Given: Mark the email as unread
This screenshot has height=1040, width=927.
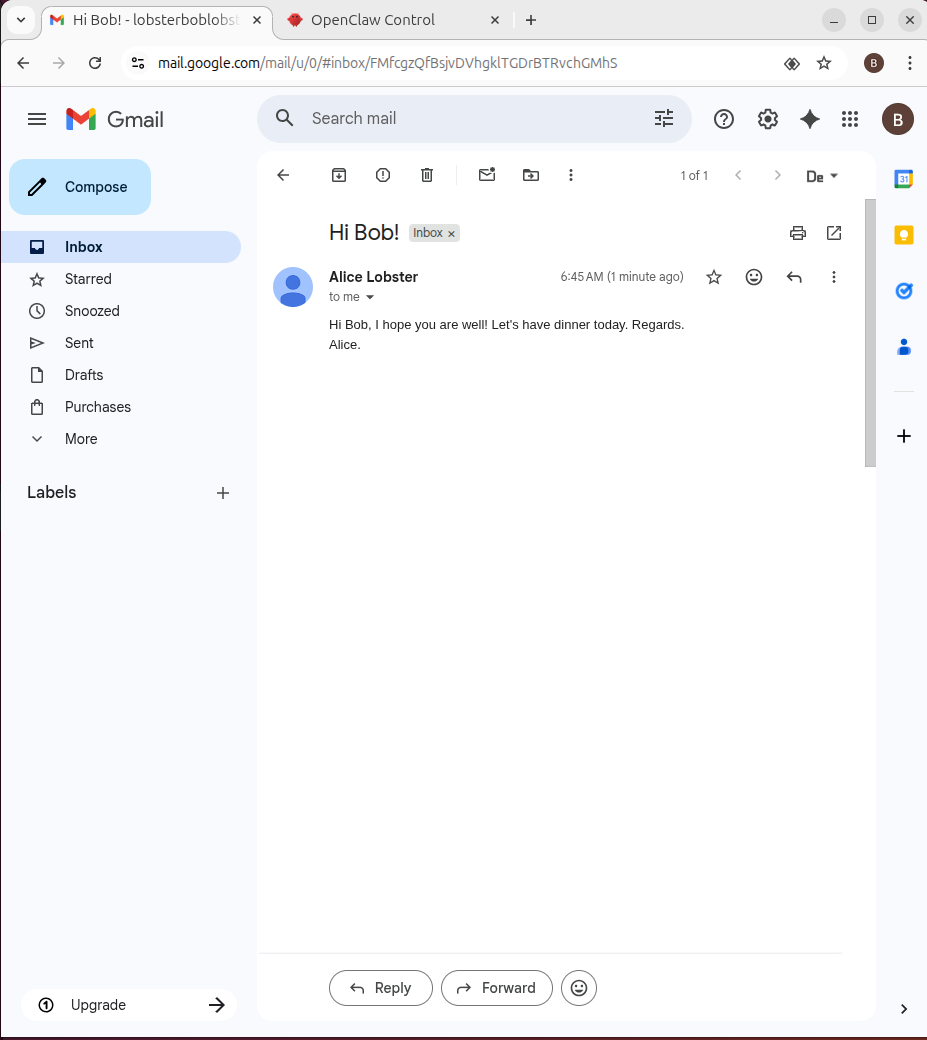Looking at the screenshot, I should coord(487,175).
